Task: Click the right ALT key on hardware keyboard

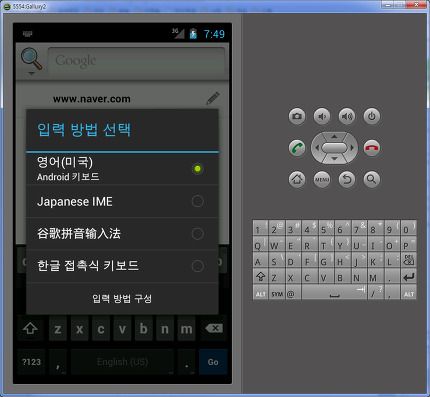Action: [409, 293]
